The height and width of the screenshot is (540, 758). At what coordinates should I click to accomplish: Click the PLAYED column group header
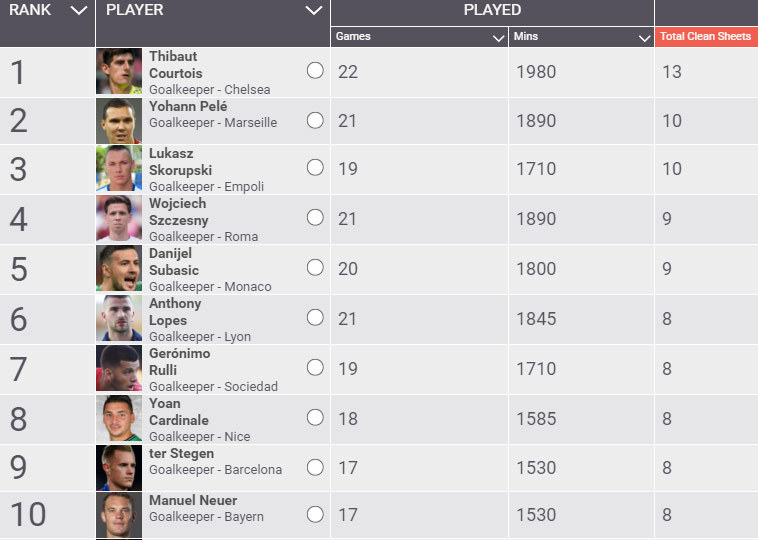[x=492, y=11]
